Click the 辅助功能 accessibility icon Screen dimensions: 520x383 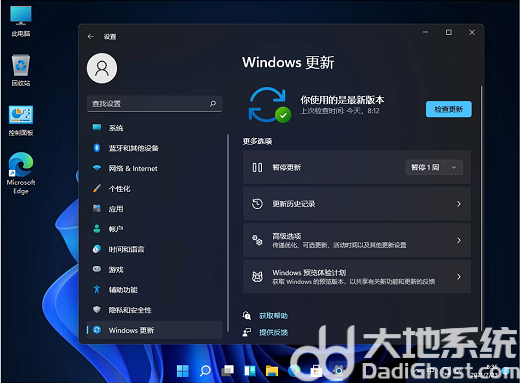(x=97, y=289)
